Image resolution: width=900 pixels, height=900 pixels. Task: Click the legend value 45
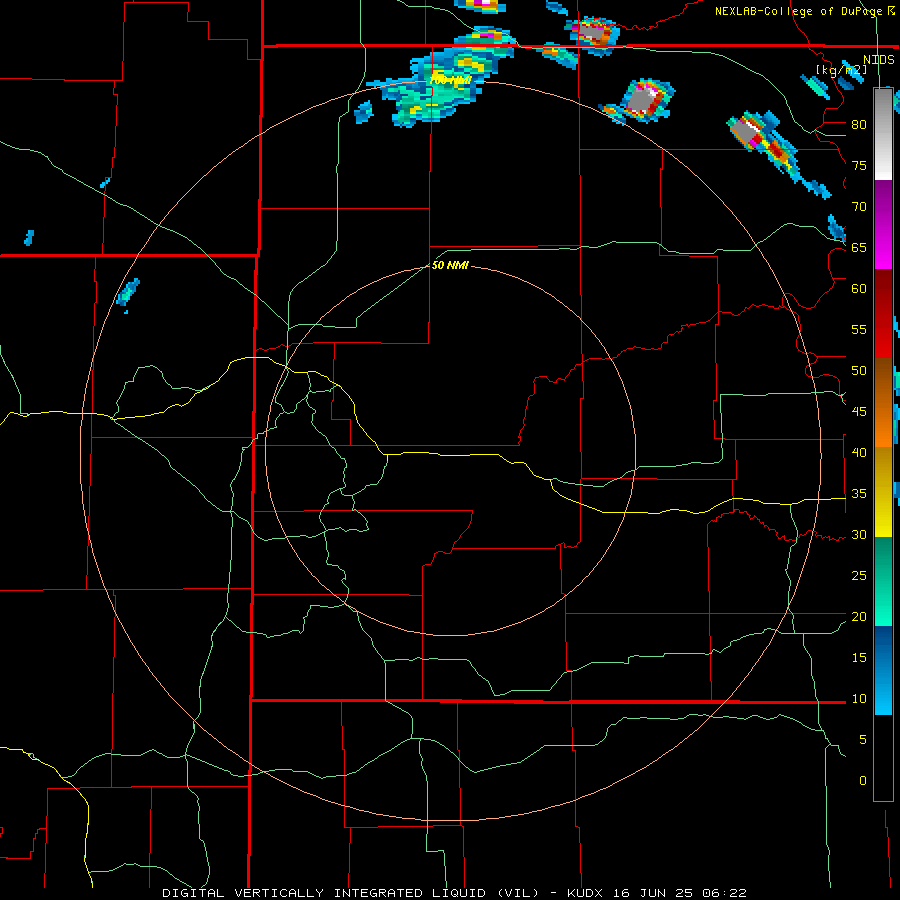[x=859, y=412]
